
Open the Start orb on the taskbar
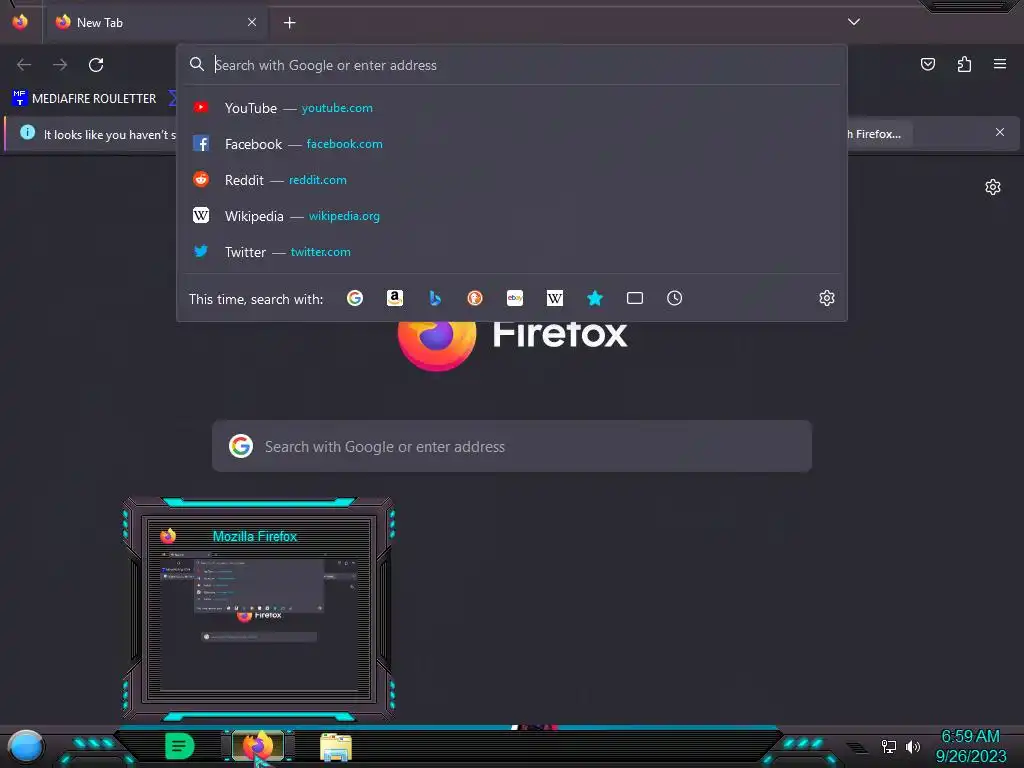[25, 746]
